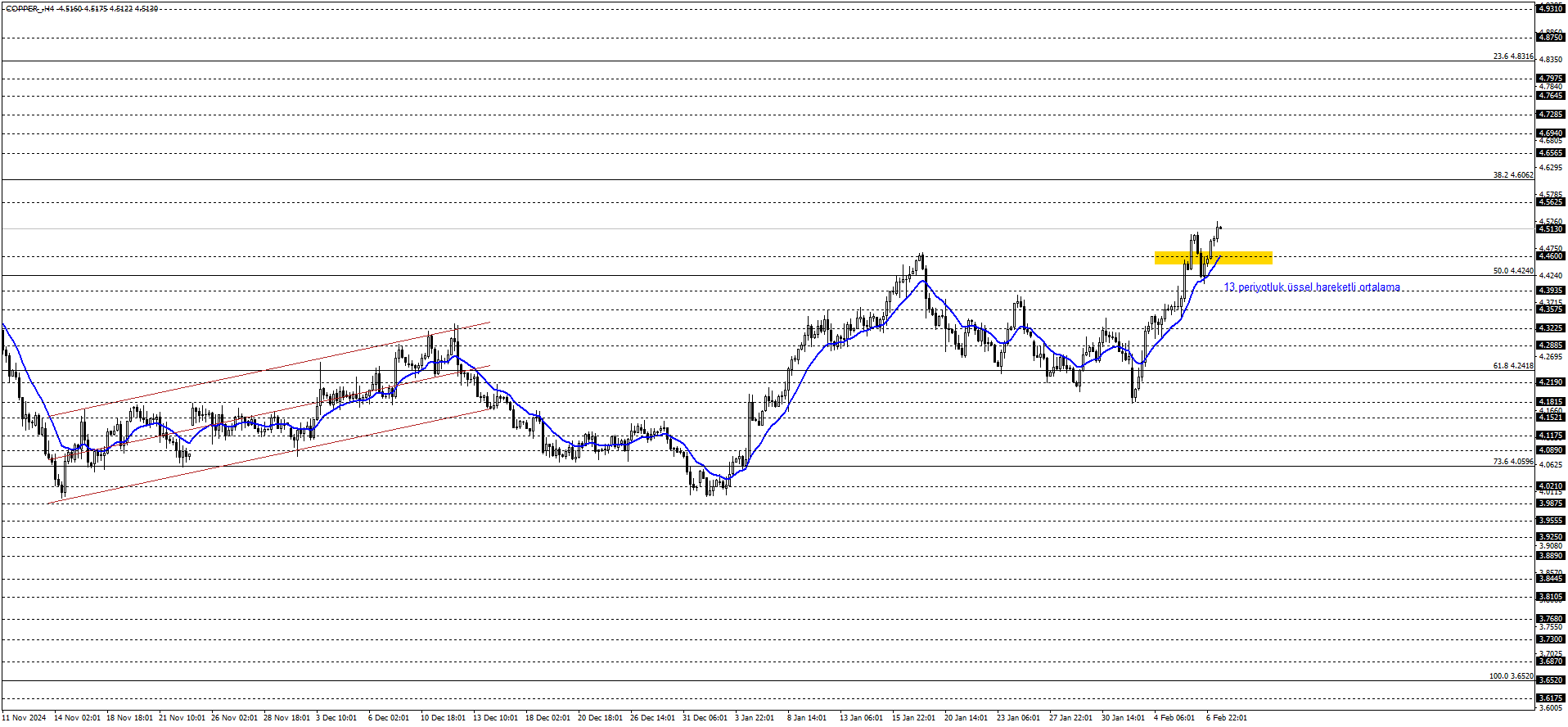Click the 4.7645 price level tag
This screenshot has width=1568, height=727.
[1551, 96]
